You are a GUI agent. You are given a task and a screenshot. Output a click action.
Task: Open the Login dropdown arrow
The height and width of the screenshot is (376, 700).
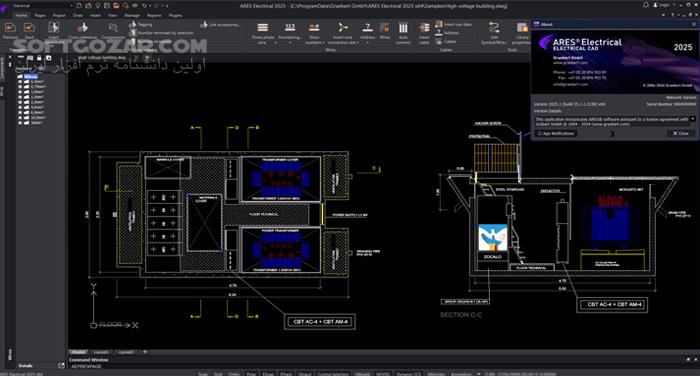coord(673,5)
